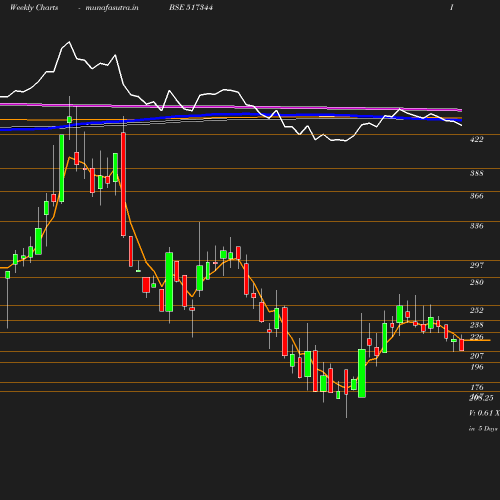The height and width of the screenshot is (500, 500).
Task: Click the 196 price level label
Action: [x=476, y=367]
